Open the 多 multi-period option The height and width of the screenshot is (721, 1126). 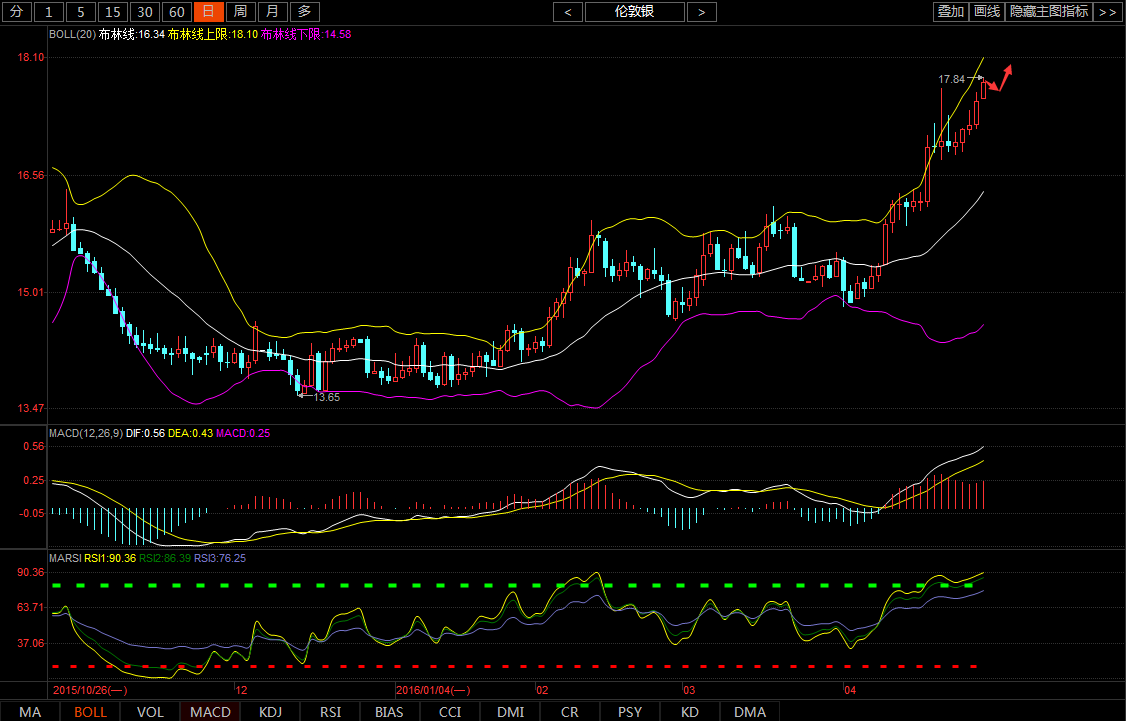305,12
